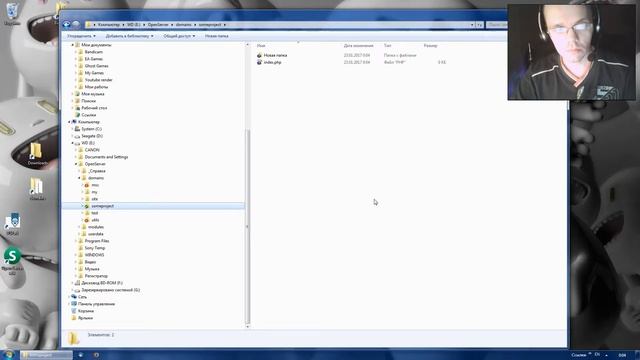Viewport: 640px width, 360px height.
Task: Go back with the Explorer back arrow
Action: pyautogui.click(x=67, y=24)
